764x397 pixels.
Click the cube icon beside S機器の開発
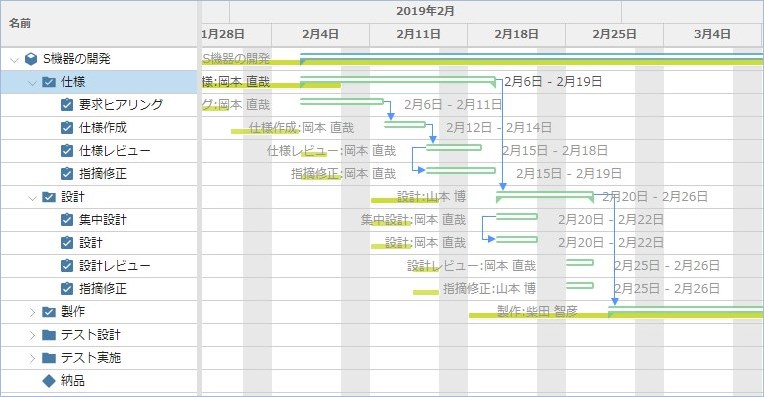coord(31,59)
